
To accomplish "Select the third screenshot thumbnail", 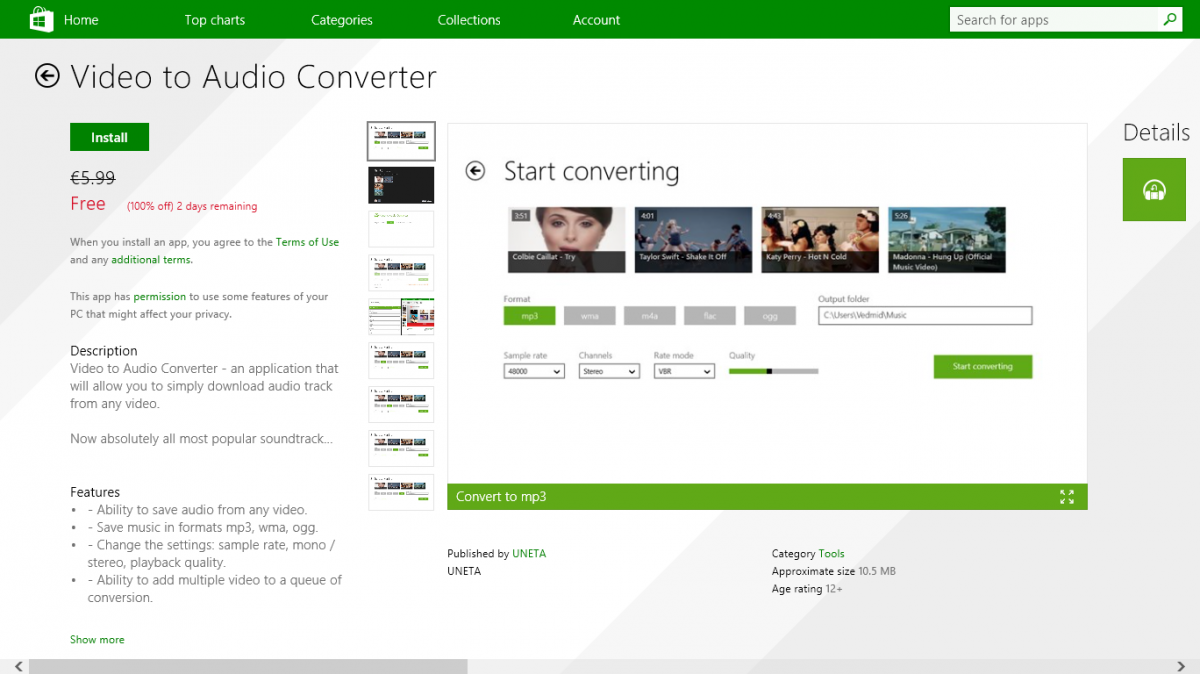I will coord(401,229).
